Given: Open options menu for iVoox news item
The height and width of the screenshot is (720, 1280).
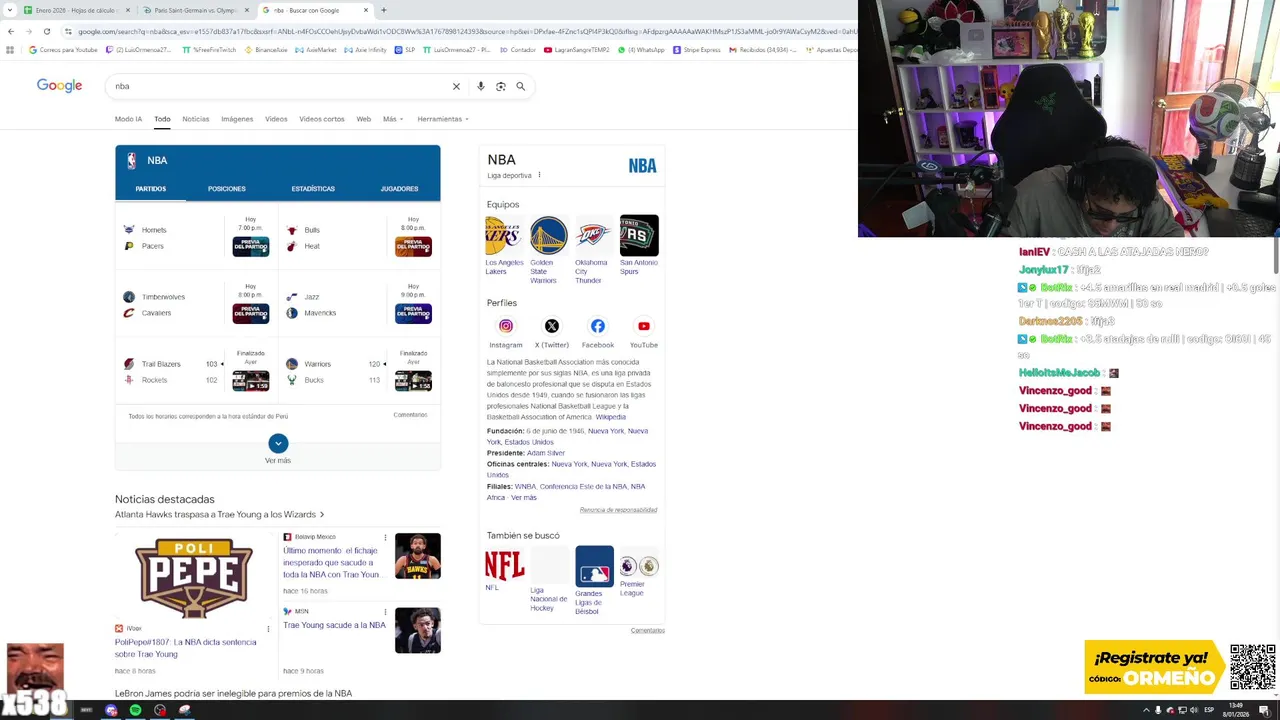Looking at the screenshot, I should click(268, 629).
